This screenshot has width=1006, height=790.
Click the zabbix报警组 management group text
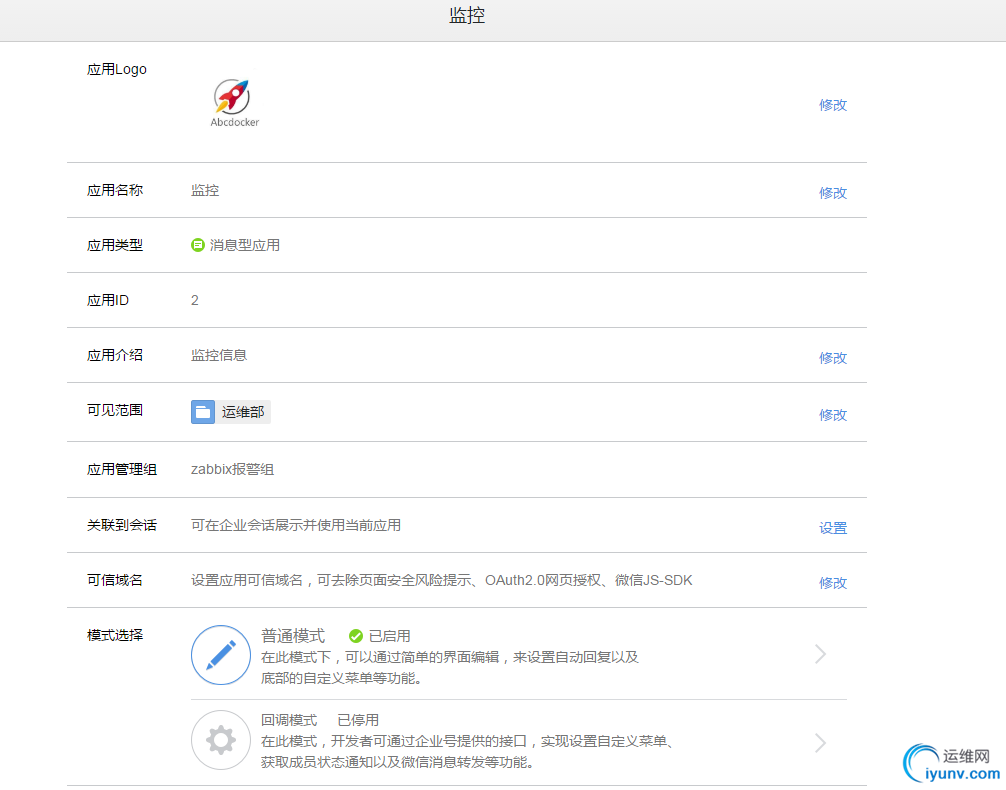231,469
